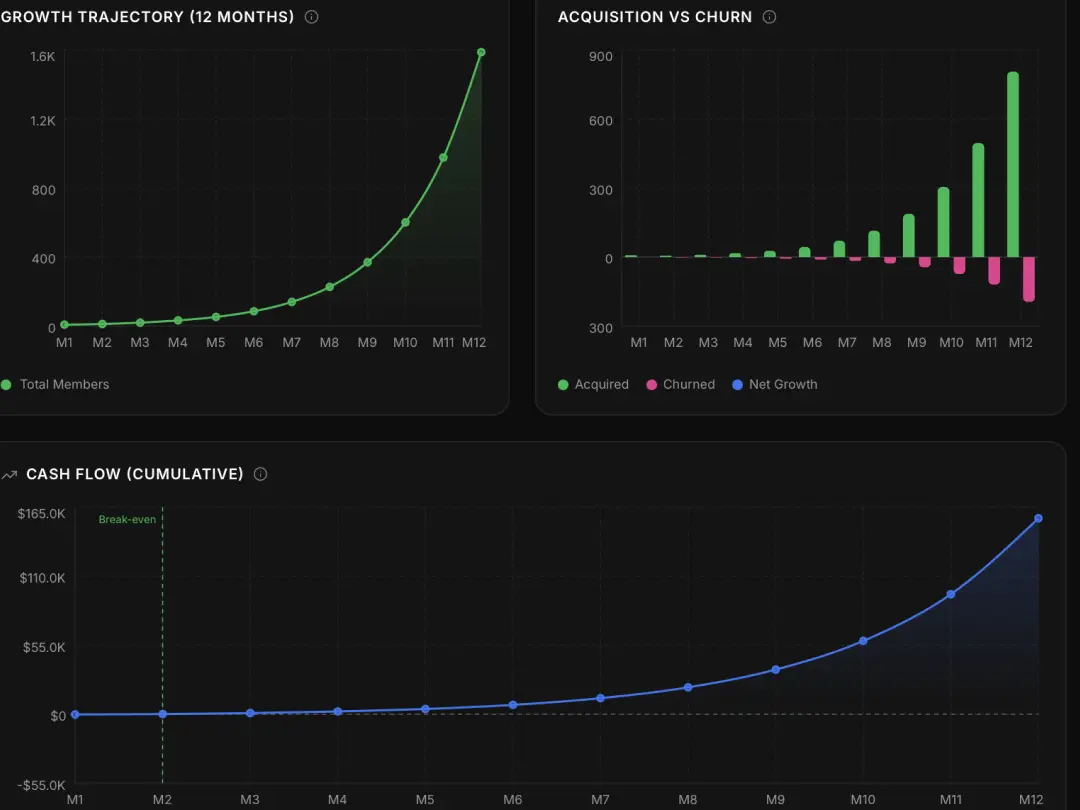This screenshot has height=810, width=1080.
Task: Click the green M11 Acquired bar
Action: 978,200
